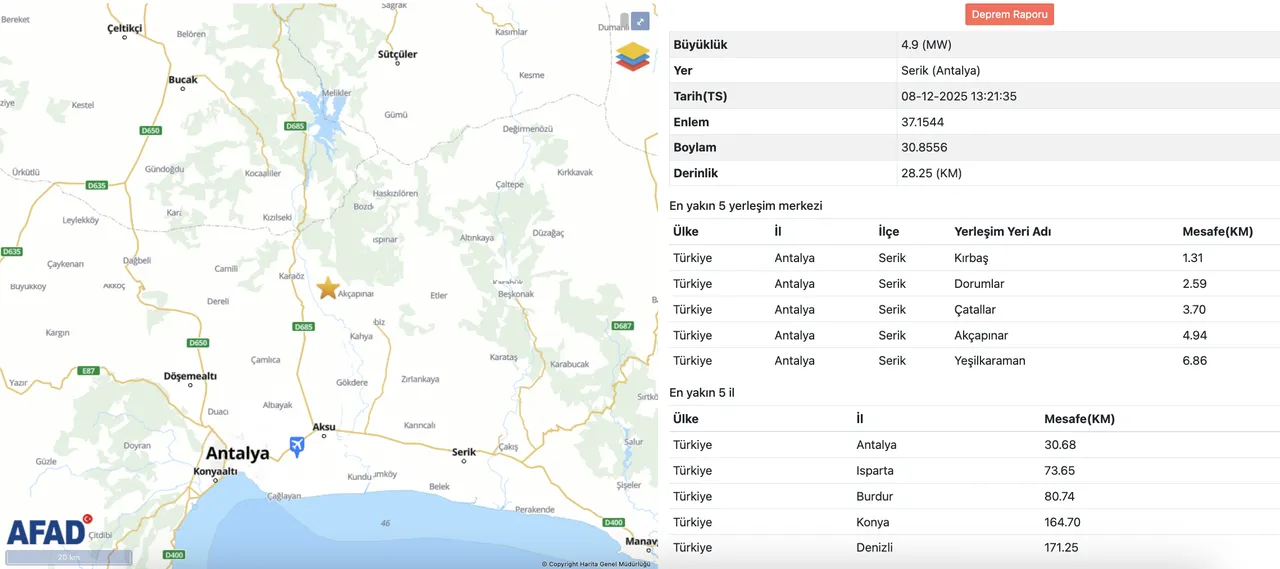This screenshot has height=569, width=1280.
Task: Click the İlçe column header
Action: pyautogui.click(x=888, y=231)
